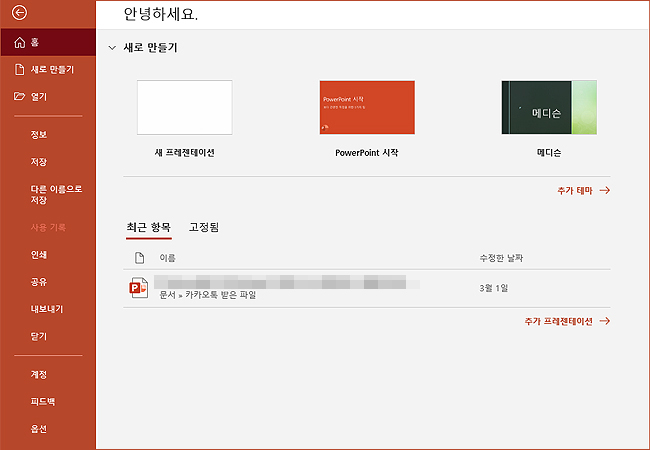Click the document icon in list header

(x=140, y=258)
